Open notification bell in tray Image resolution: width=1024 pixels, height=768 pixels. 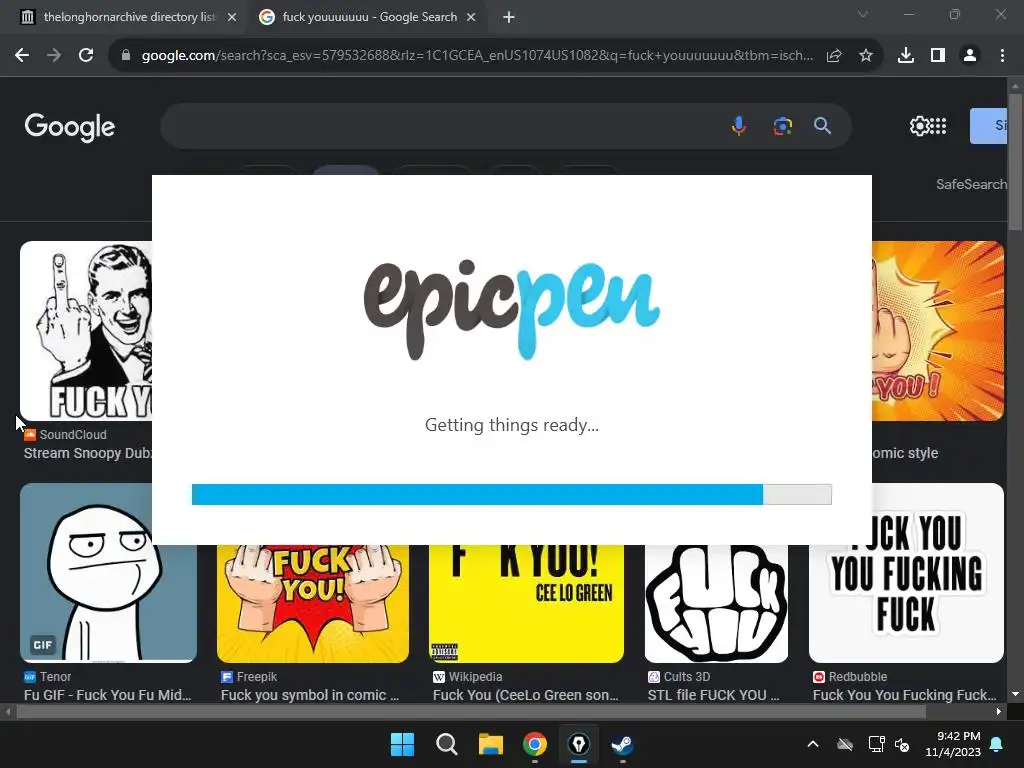click(997, 744)
